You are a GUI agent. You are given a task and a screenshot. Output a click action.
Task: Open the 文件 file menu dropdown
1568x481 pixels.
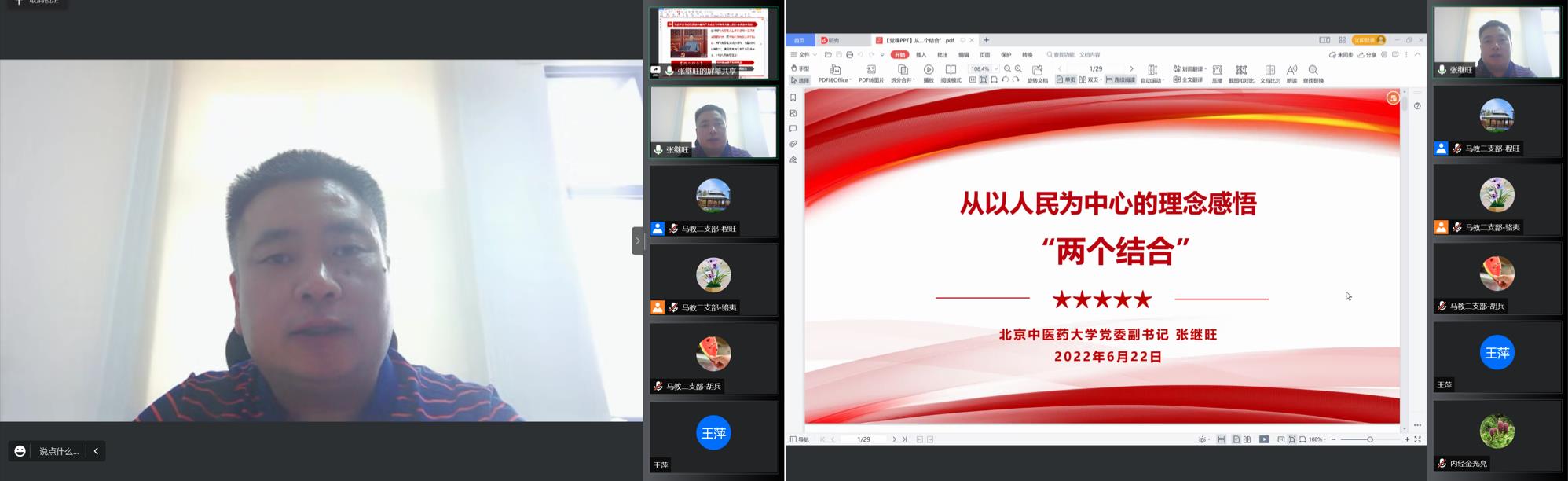point(804,55)
